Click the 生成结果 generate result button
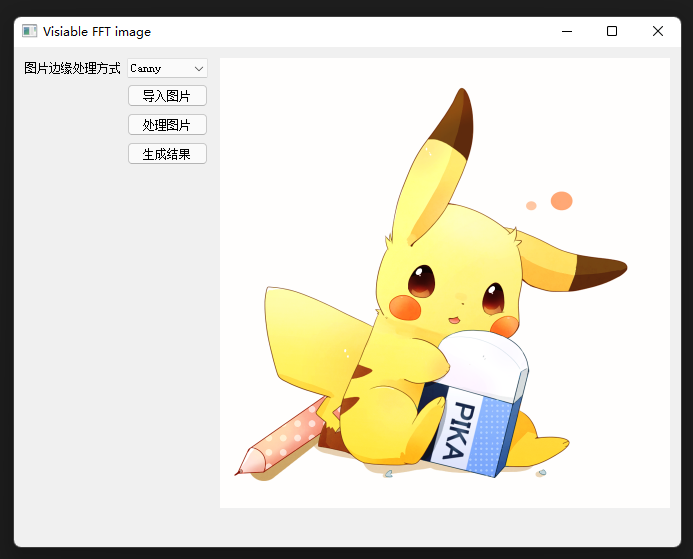Screen dimensions: 693x559 pyautogui.click(x=167, y=154)
